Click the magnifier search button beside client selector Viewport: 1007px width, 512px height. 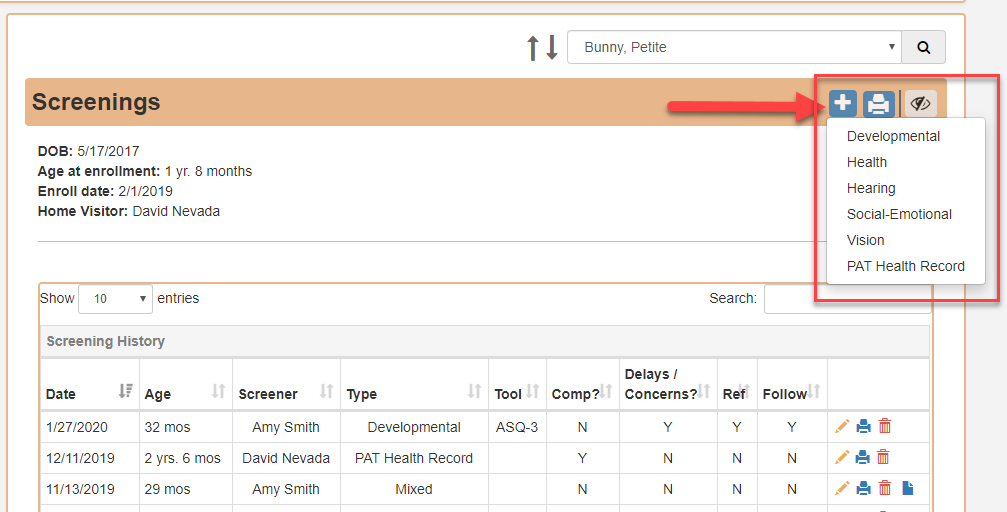coord(924,47)
